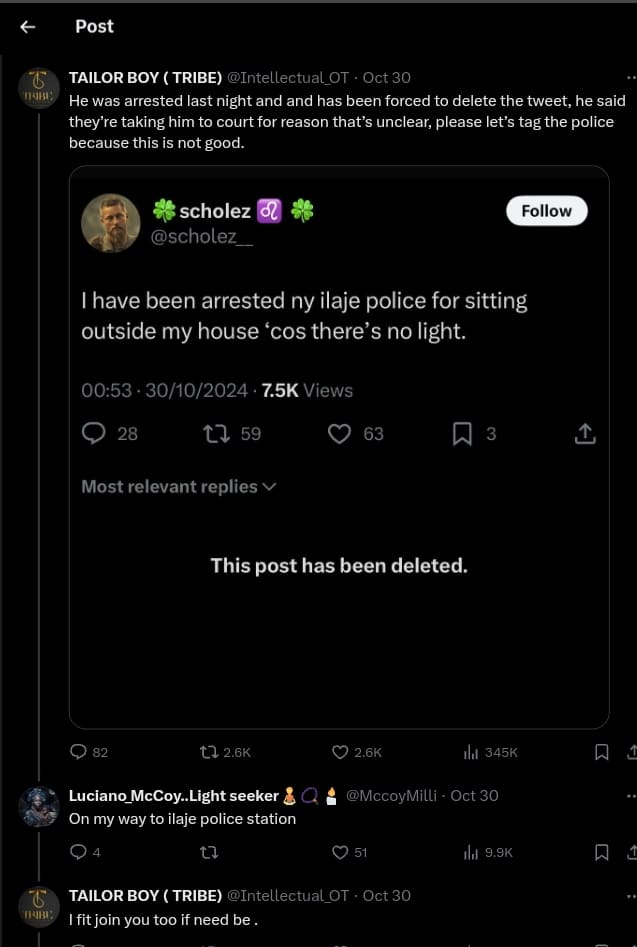Image resolution: width=637 pixels, height=947 pixels.
Task: Open more options on Luciano_McCoy's reply
Action: [x=630, y=796]
